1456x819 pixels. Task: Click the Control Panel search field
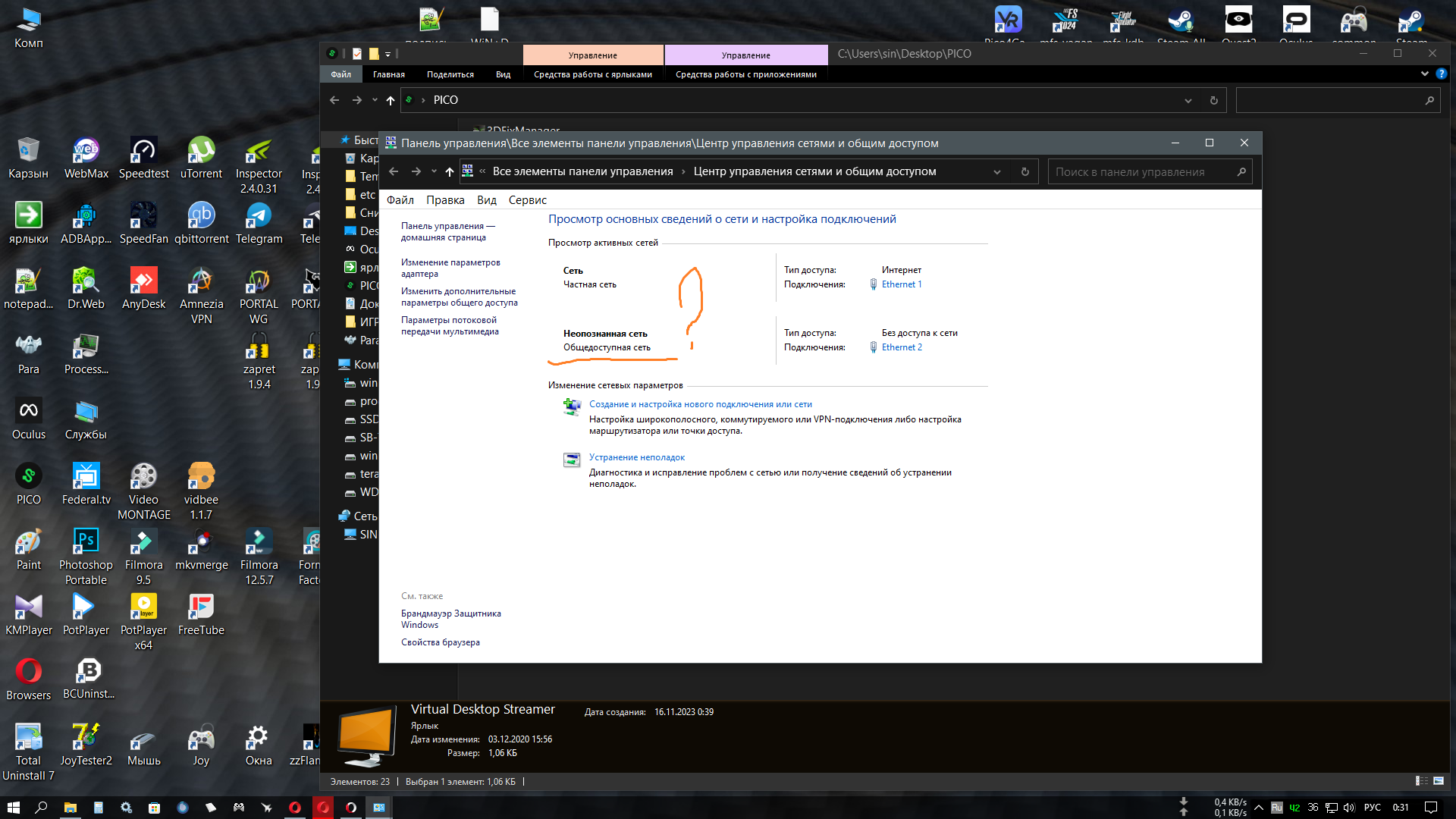[1141, 172]
